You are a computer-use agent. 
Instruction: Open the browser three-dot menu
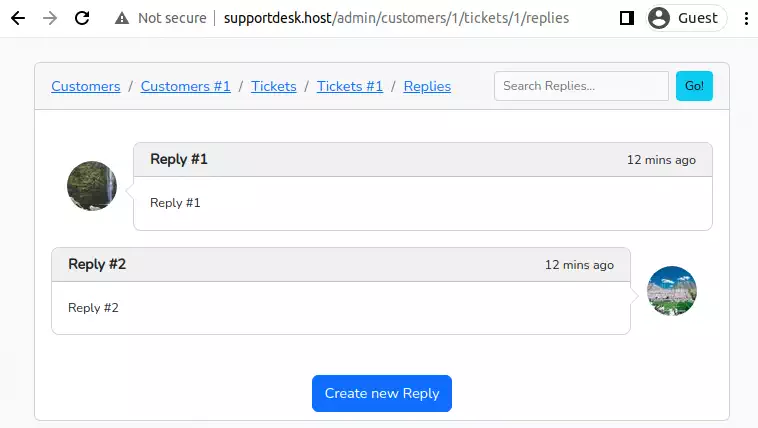coord(746,18)
